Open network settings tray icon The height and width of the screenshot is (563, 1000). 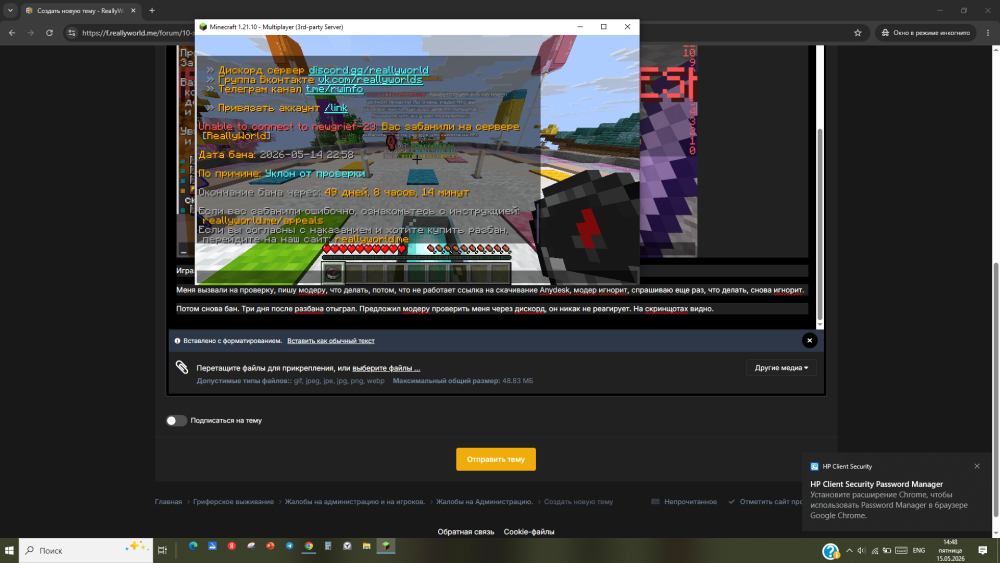click(874, 550)
